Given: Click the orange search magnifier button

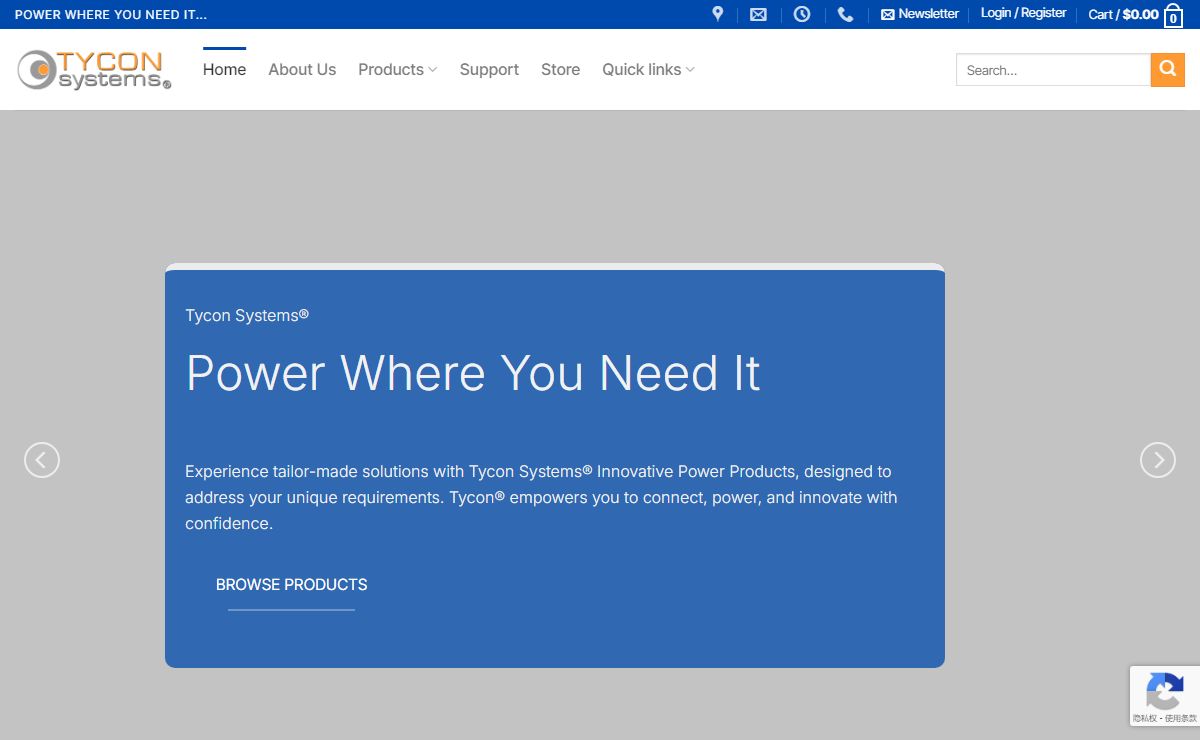Looking at the screenshot, I should [x=1168, y=70].
